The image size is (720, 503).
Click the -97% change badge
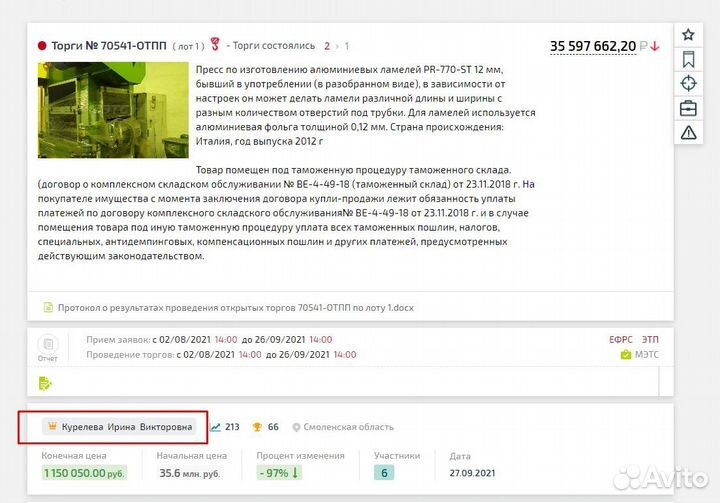pyautogui.click(x=279, y=473)
